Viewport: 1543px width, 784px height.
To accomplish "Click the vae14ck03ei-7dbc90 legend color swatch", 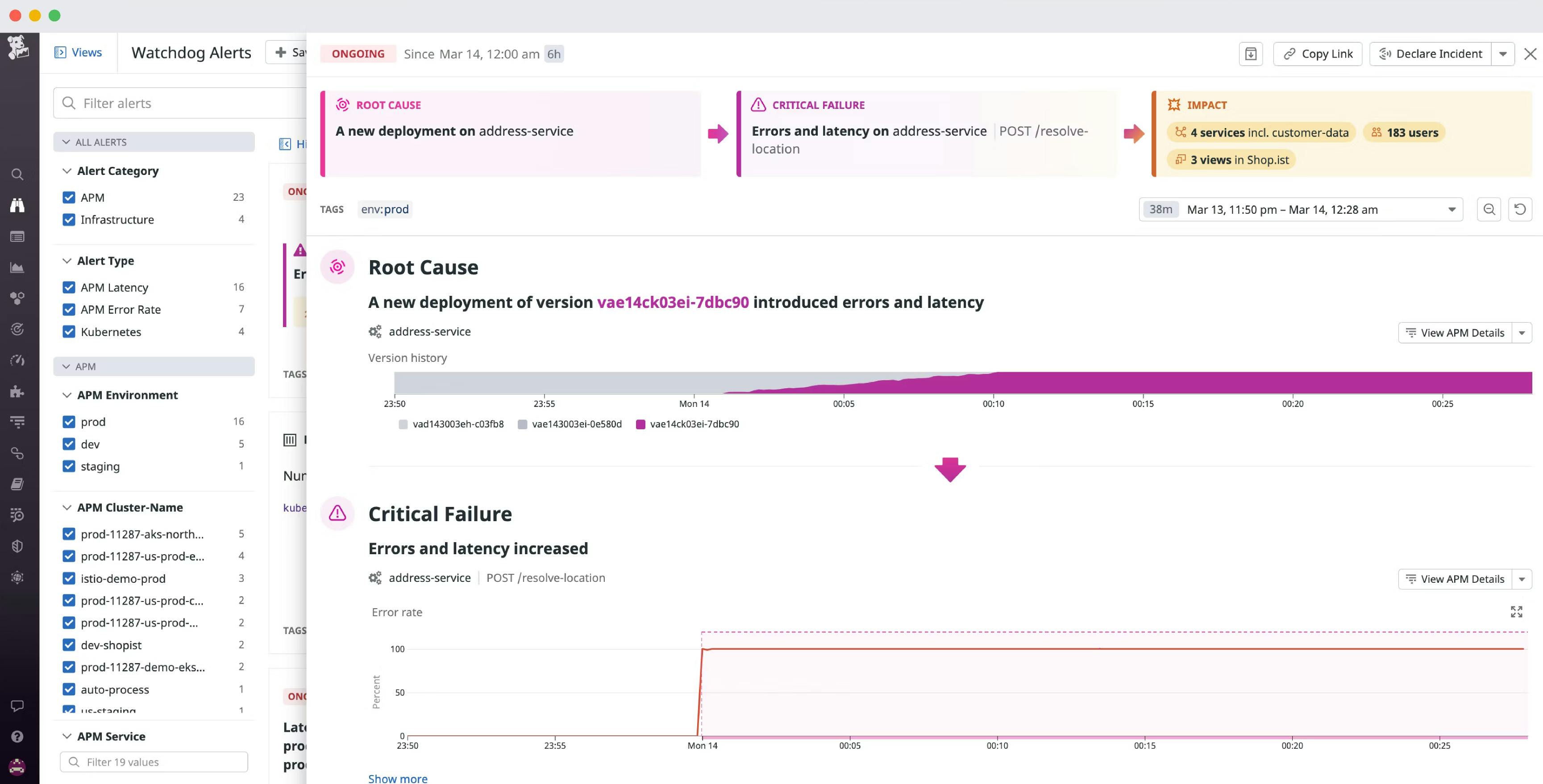I will point(640,424).
